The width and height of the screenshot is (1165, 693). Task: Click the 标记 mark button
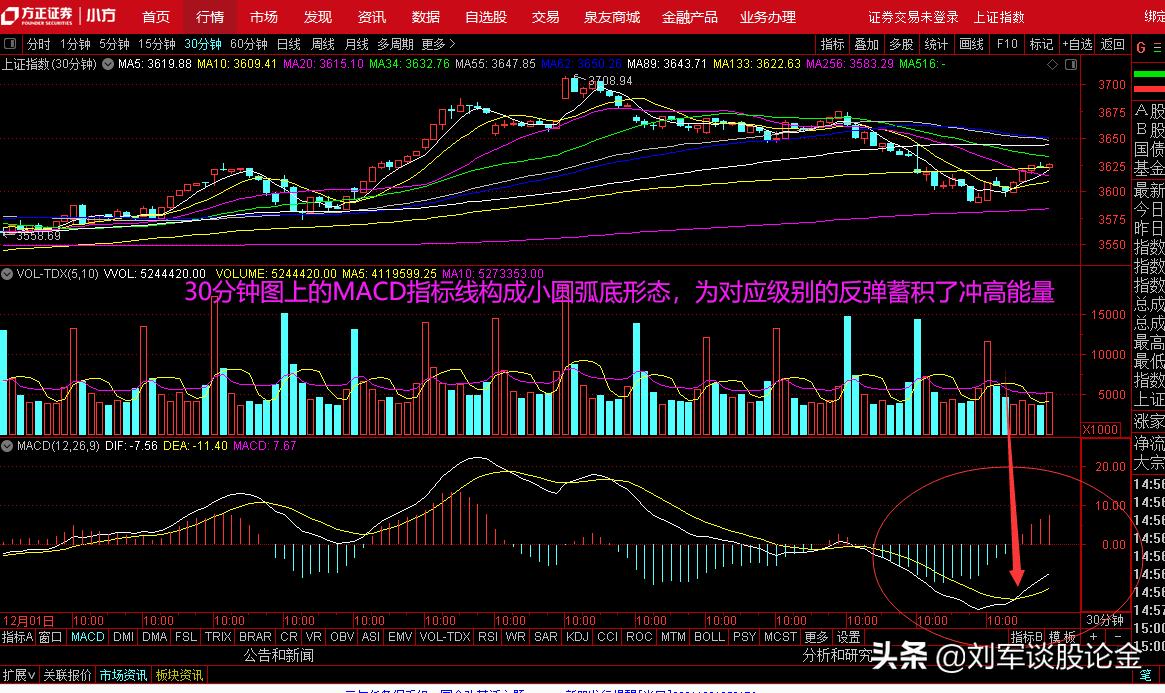point(1041,44)
